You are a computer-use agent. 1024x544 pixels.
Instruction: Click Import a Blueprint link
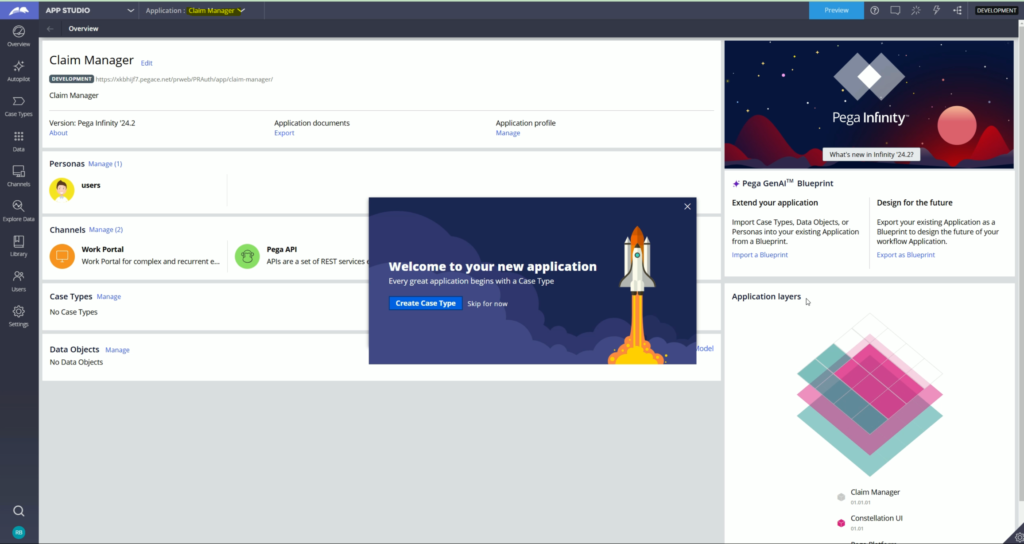[760, 255]
